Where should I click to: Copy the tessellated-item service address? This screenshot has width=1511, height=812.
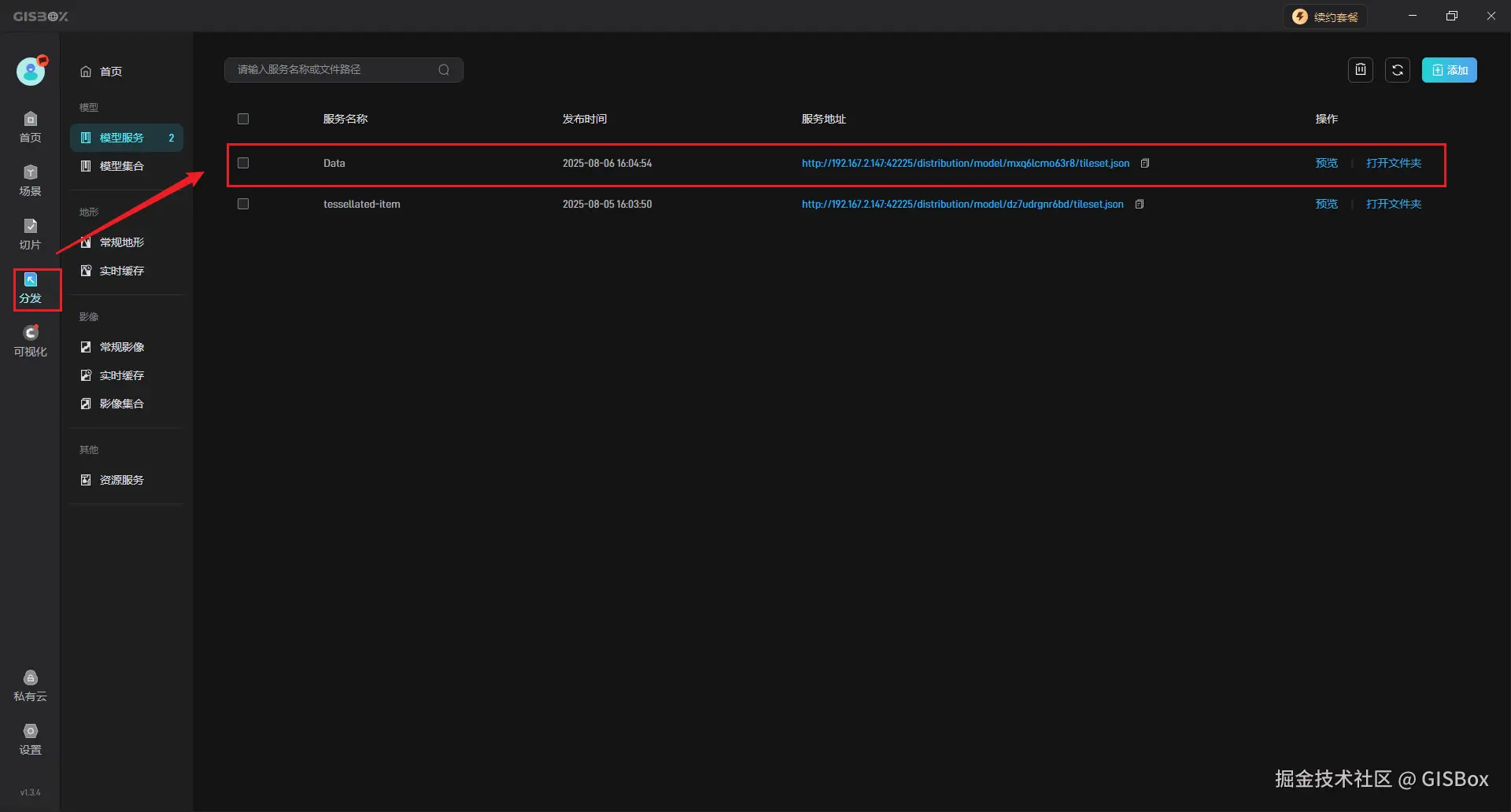(x=1140, y=205)
